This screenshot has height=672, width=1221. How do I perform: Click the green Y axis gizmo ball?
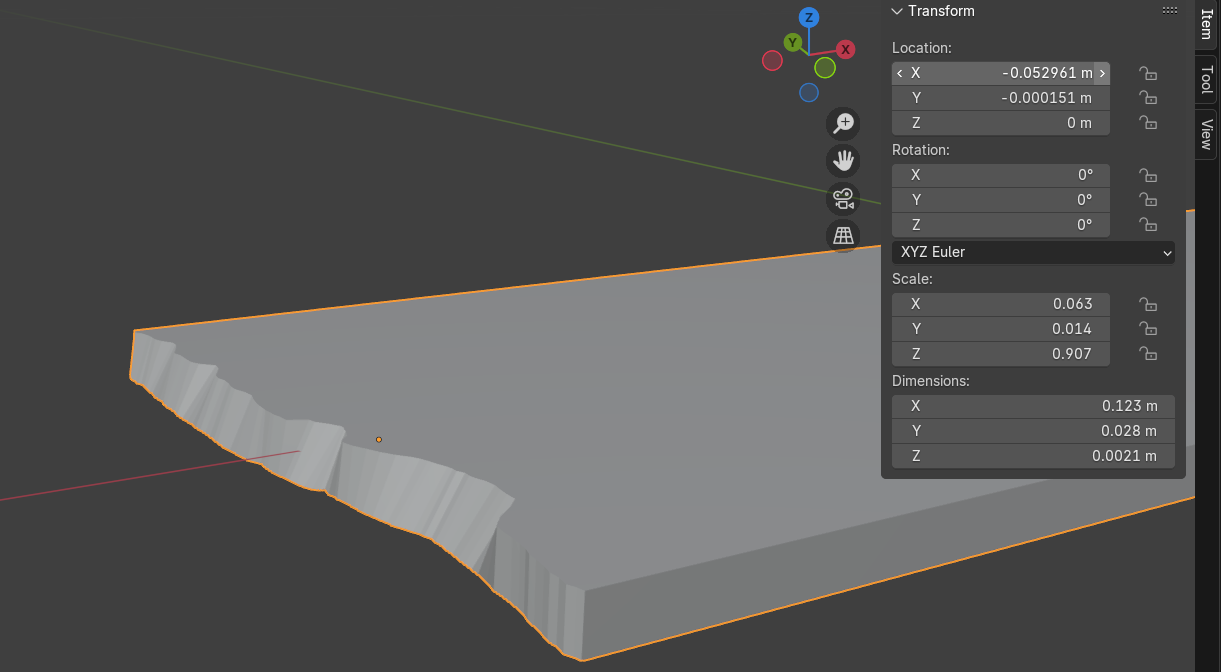click(792, 42)
